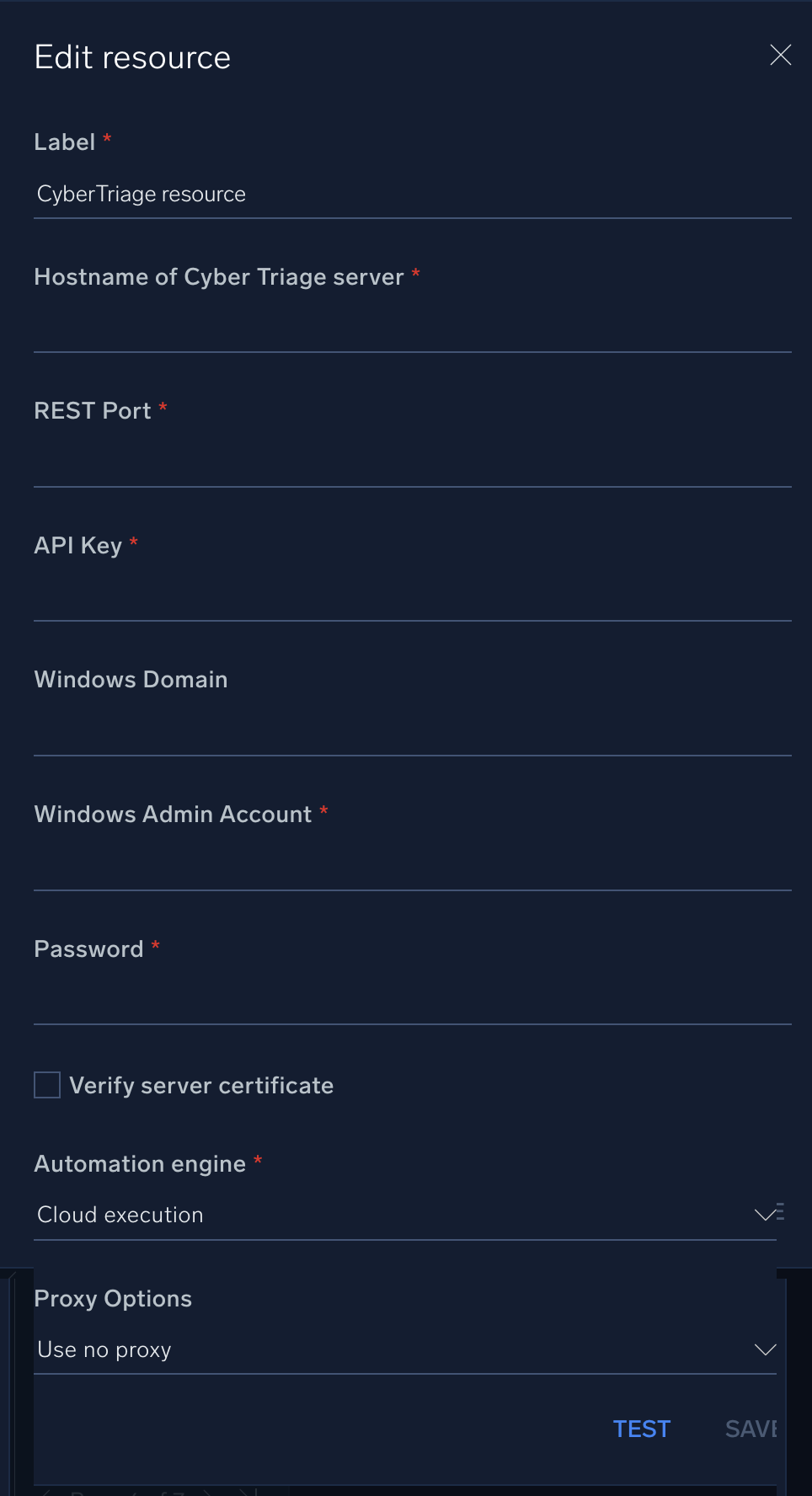This screenshot has width=812, height=1496.
Task: Click the TEST button
Action: pos(641,1429)
